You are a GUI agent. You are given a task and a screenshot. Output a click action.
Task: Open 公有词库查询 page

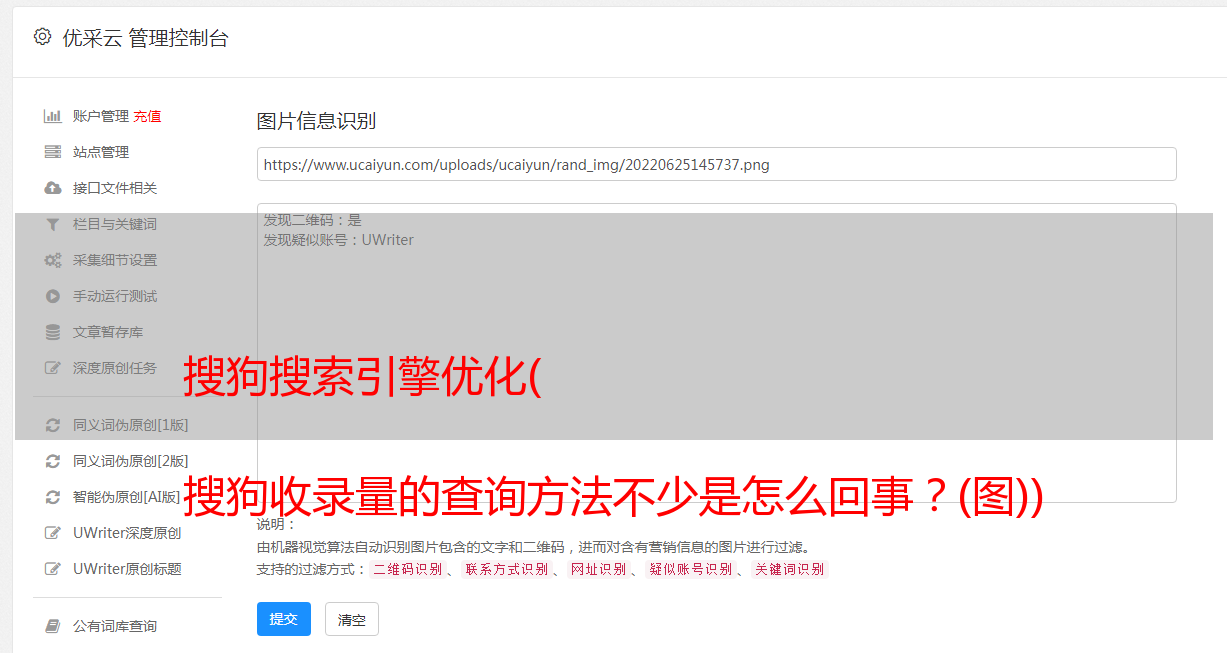pos(115,626)
